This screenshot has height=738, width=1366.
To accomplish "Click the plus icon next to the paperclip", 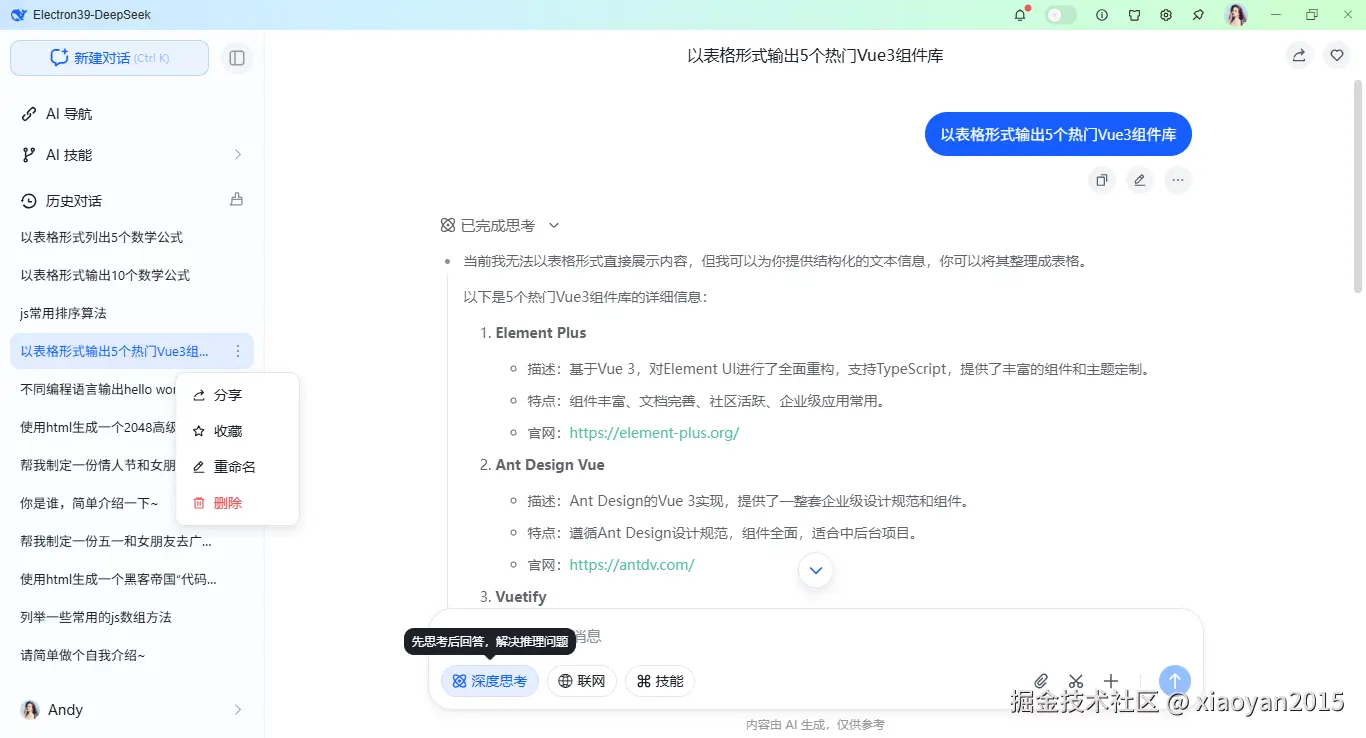I will click(1110, 680).
